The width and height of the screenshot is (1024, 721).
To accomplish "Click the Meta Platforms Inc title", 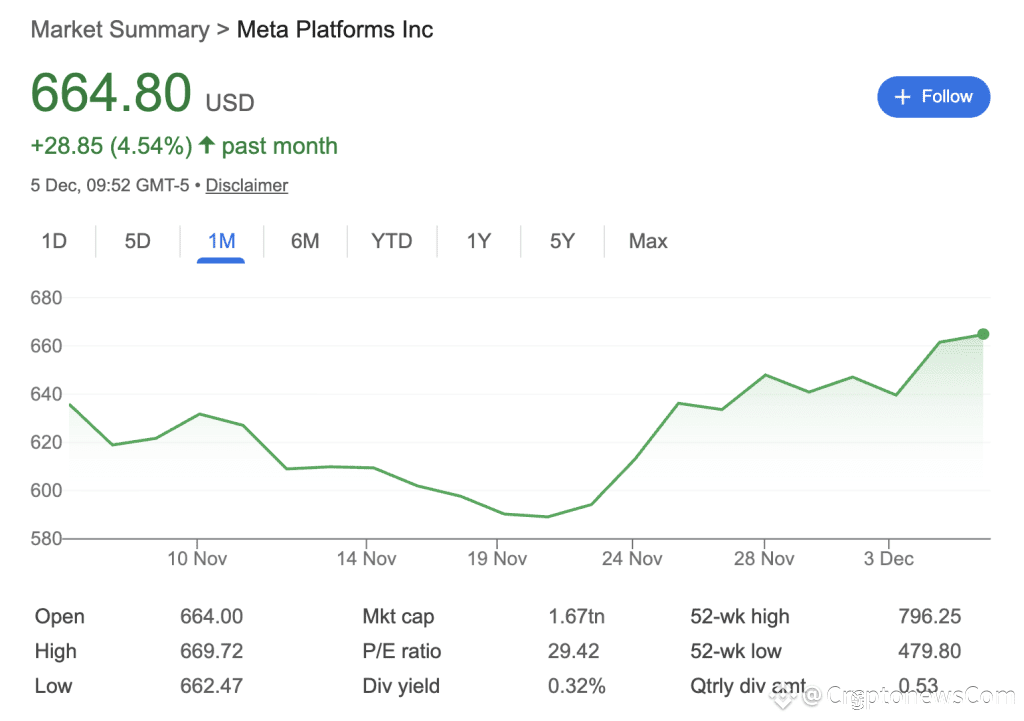I will click(335, 29).
